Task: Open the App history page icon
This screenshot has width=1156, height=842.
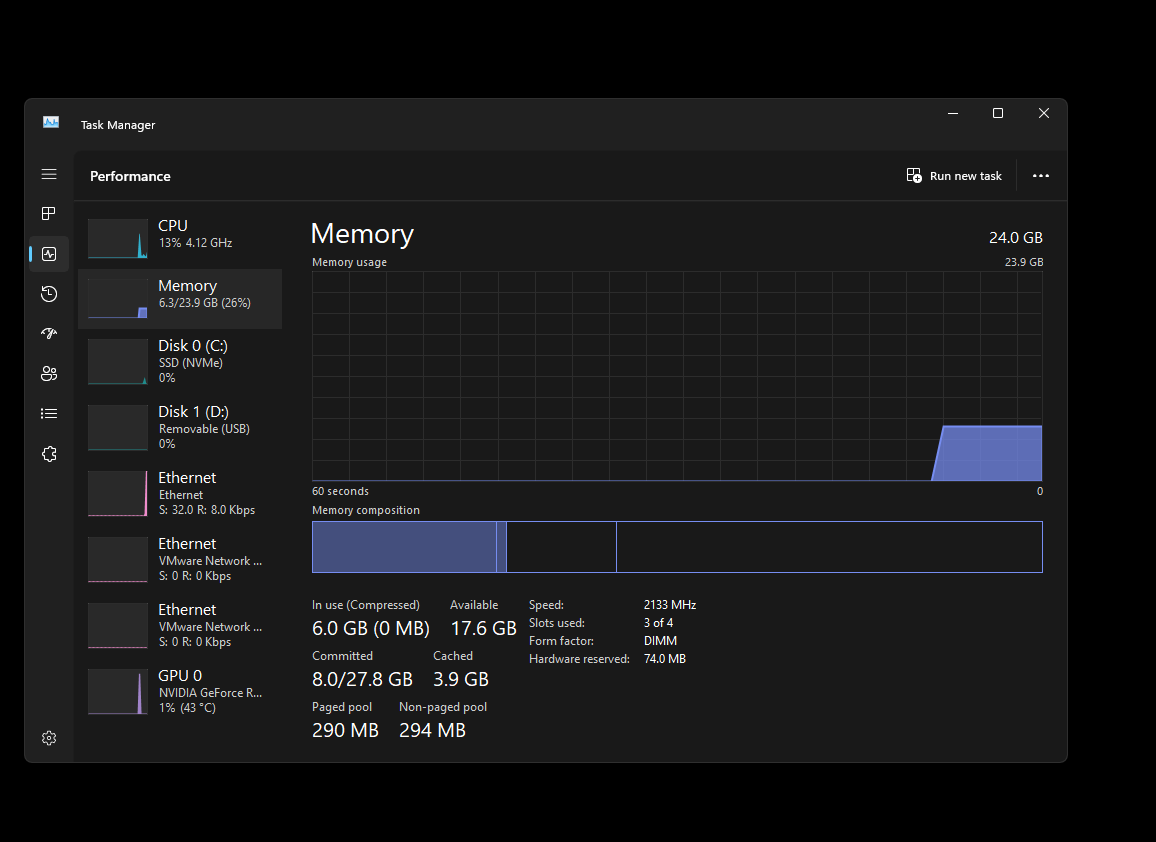Action: tap(49, 294)
